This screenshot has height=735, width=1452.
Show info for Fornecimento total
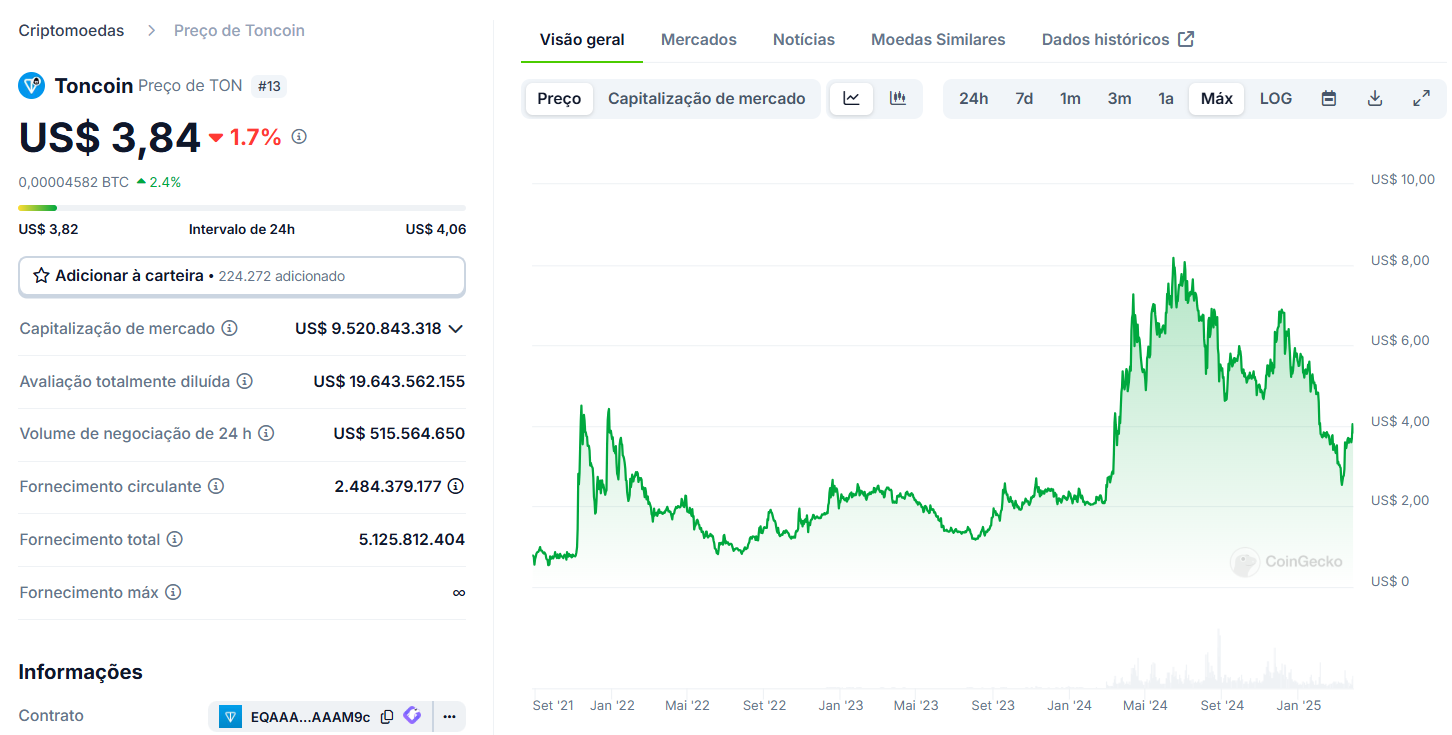pos(175,539)
